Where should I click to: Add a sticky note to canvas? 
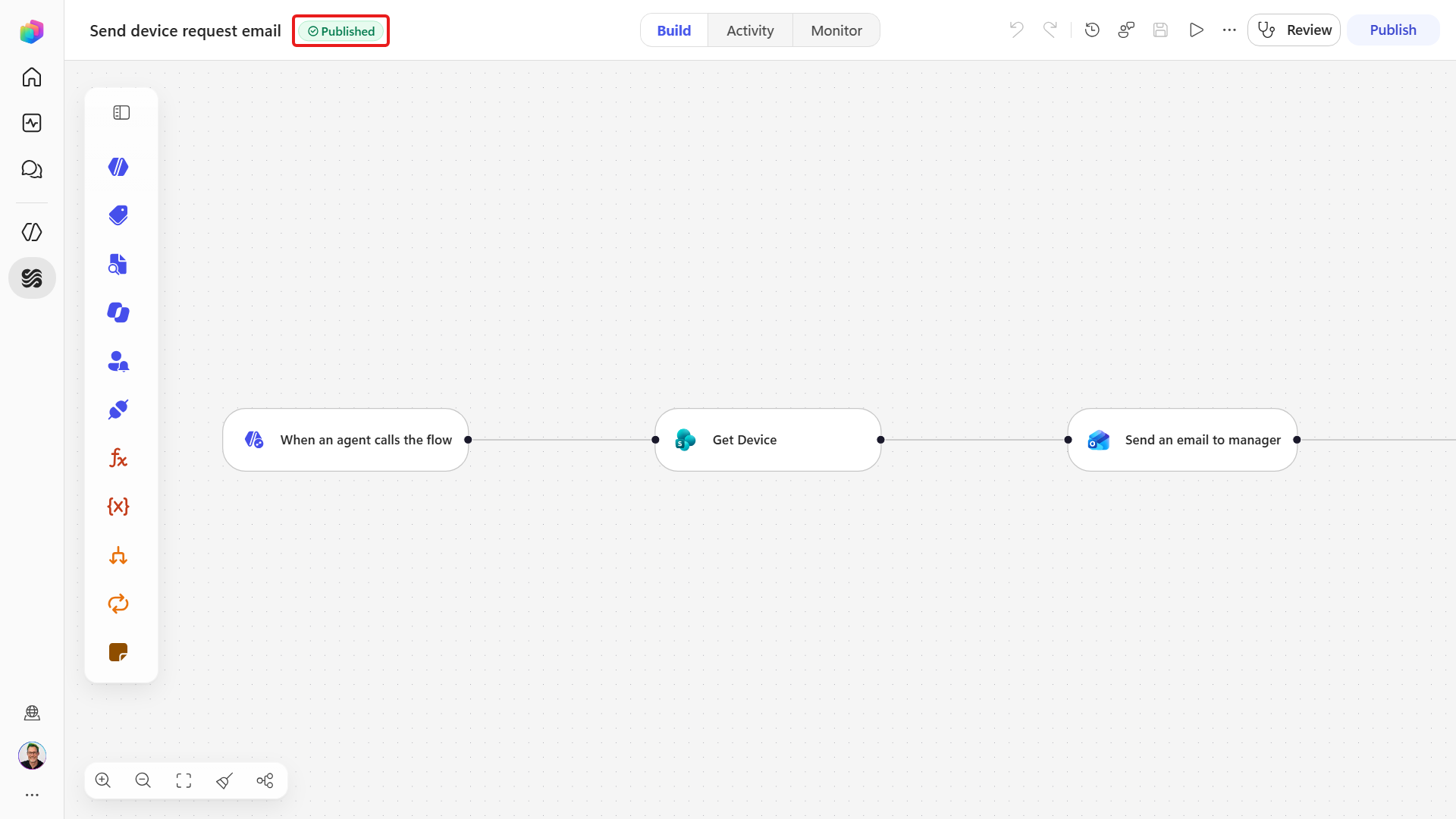coord(118,652)
